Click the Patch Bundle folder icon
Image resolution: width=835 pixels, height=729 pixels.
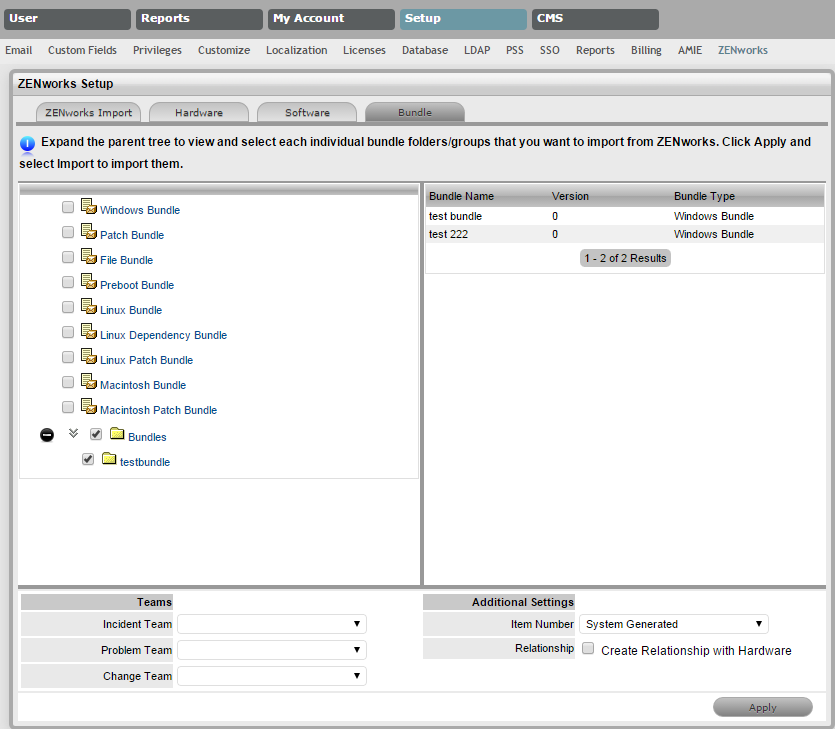[x=88, y=233]
